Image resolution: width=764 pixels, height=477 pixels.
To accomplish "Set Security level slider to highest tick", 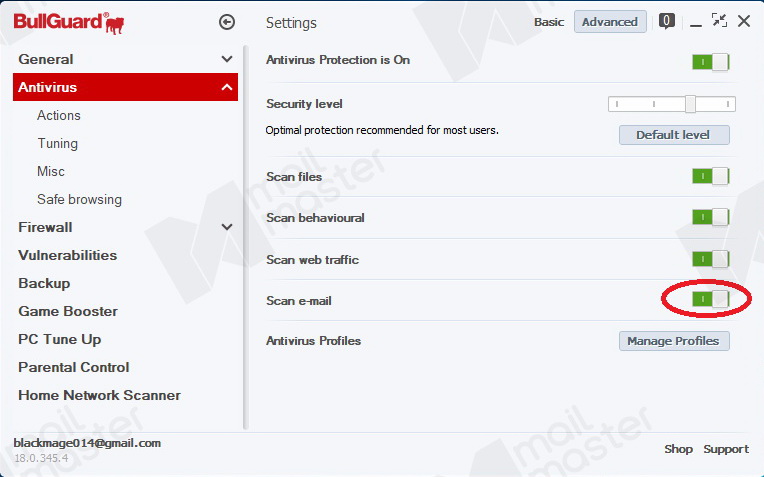I will 728,104.
